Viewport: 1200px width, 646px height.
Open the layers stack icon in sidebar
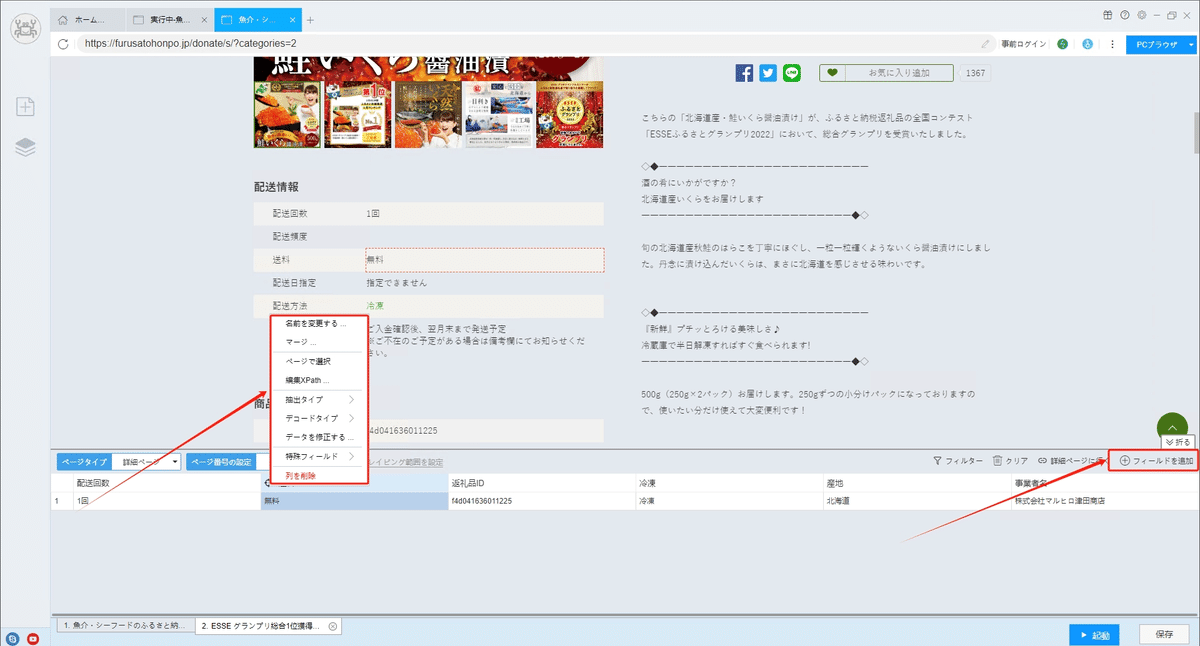[x=25, y=148]
